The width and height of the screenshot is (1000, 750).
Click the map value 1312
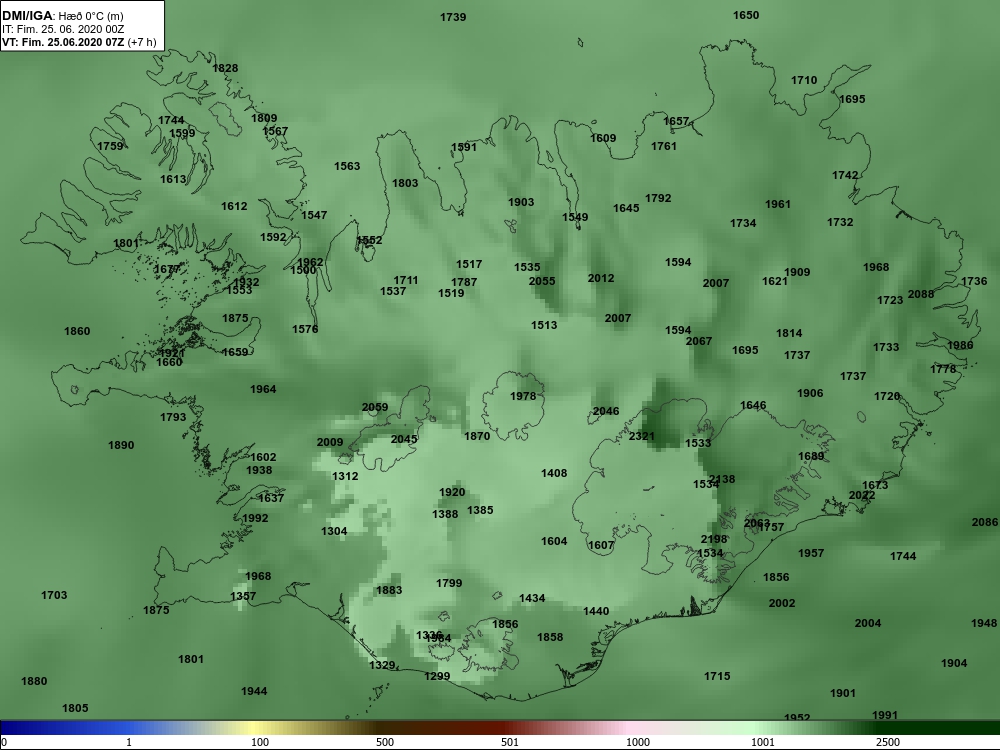[x=345, y=476]
